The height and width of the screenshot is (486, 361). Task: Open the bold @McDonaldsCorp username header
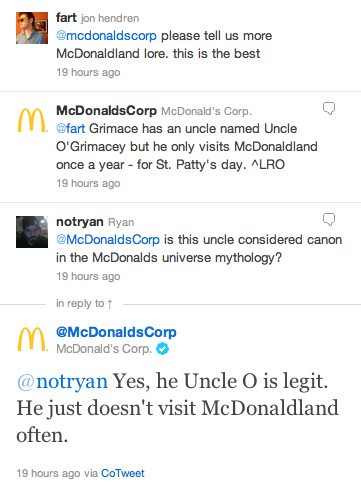pos(116,332)
